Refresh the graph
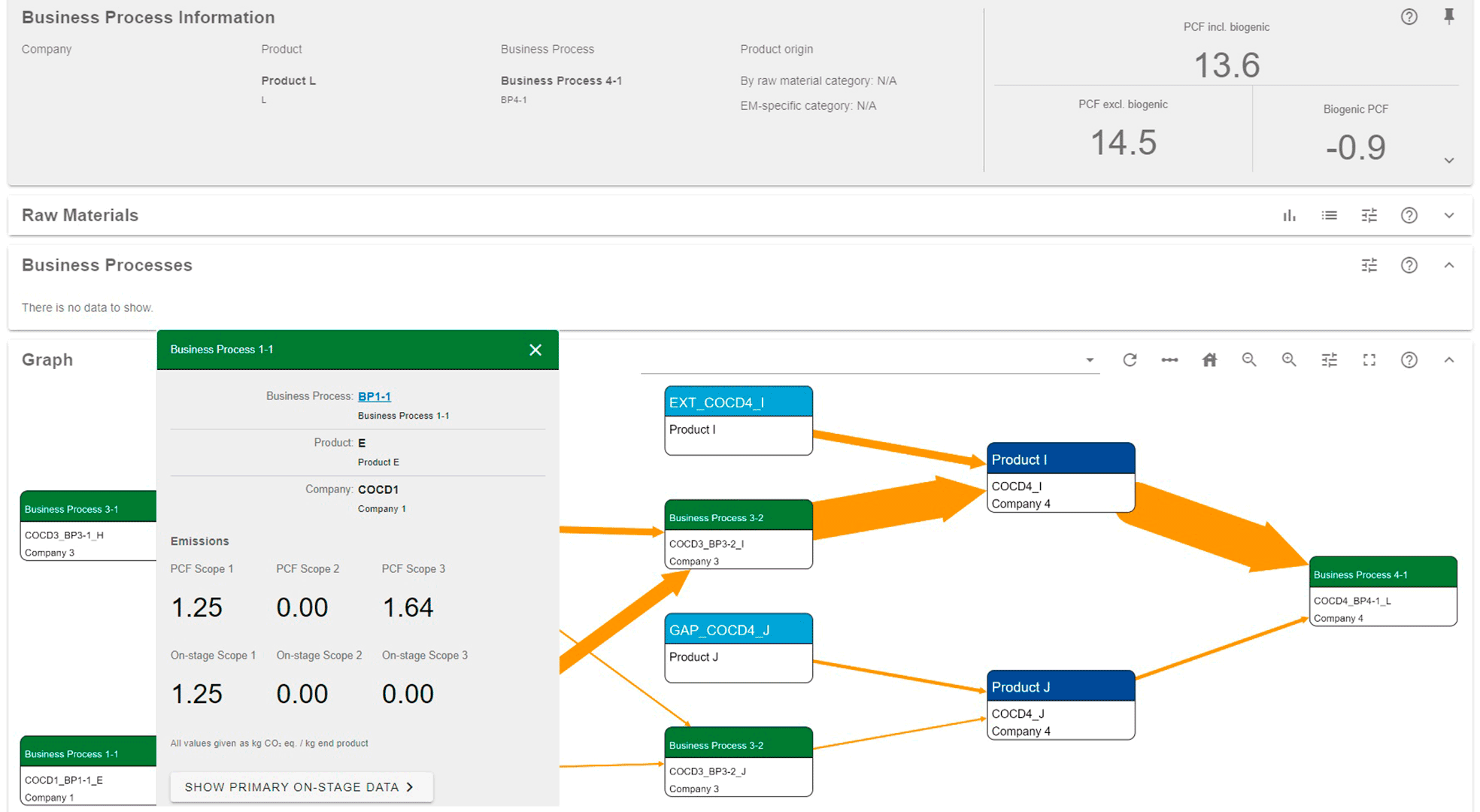Screen dimensions: 1480x812 [x=1130, y=360]
